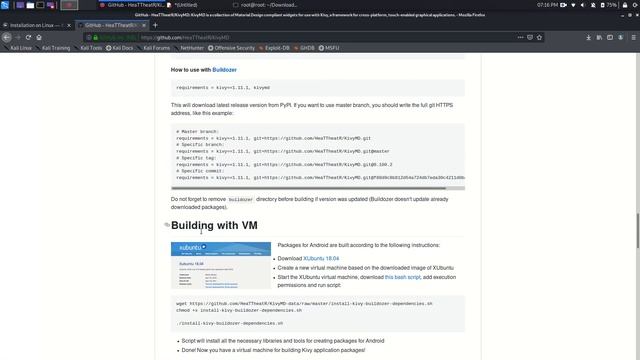Screen dimensions: 640x360
Task: Go back to the previous page
Action: [7, 37]
